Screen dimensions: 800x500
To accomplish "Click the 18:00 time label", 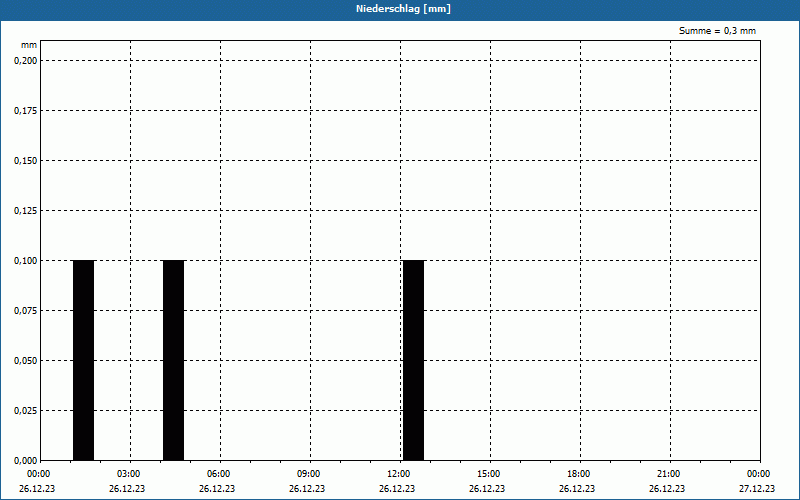I will (x=579, y=474).
